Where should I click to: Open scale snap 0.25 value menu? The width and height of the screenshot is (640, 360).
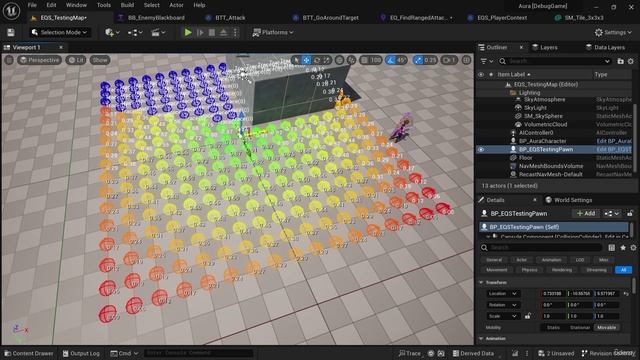click(430, 60)
